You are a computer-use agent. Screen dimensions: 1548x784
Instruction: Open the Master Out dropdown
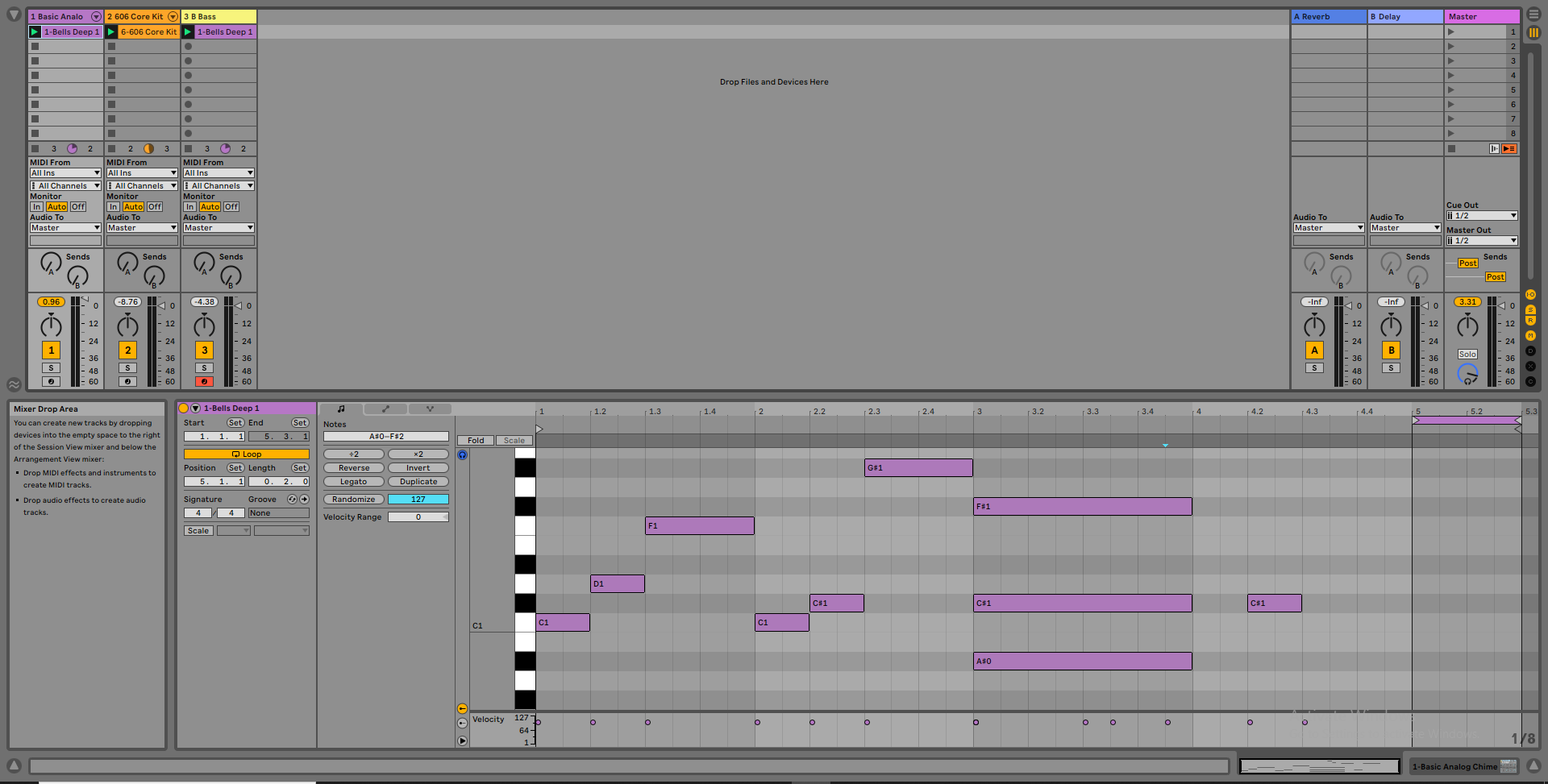pyautogui.click(x=1482, y=241)
